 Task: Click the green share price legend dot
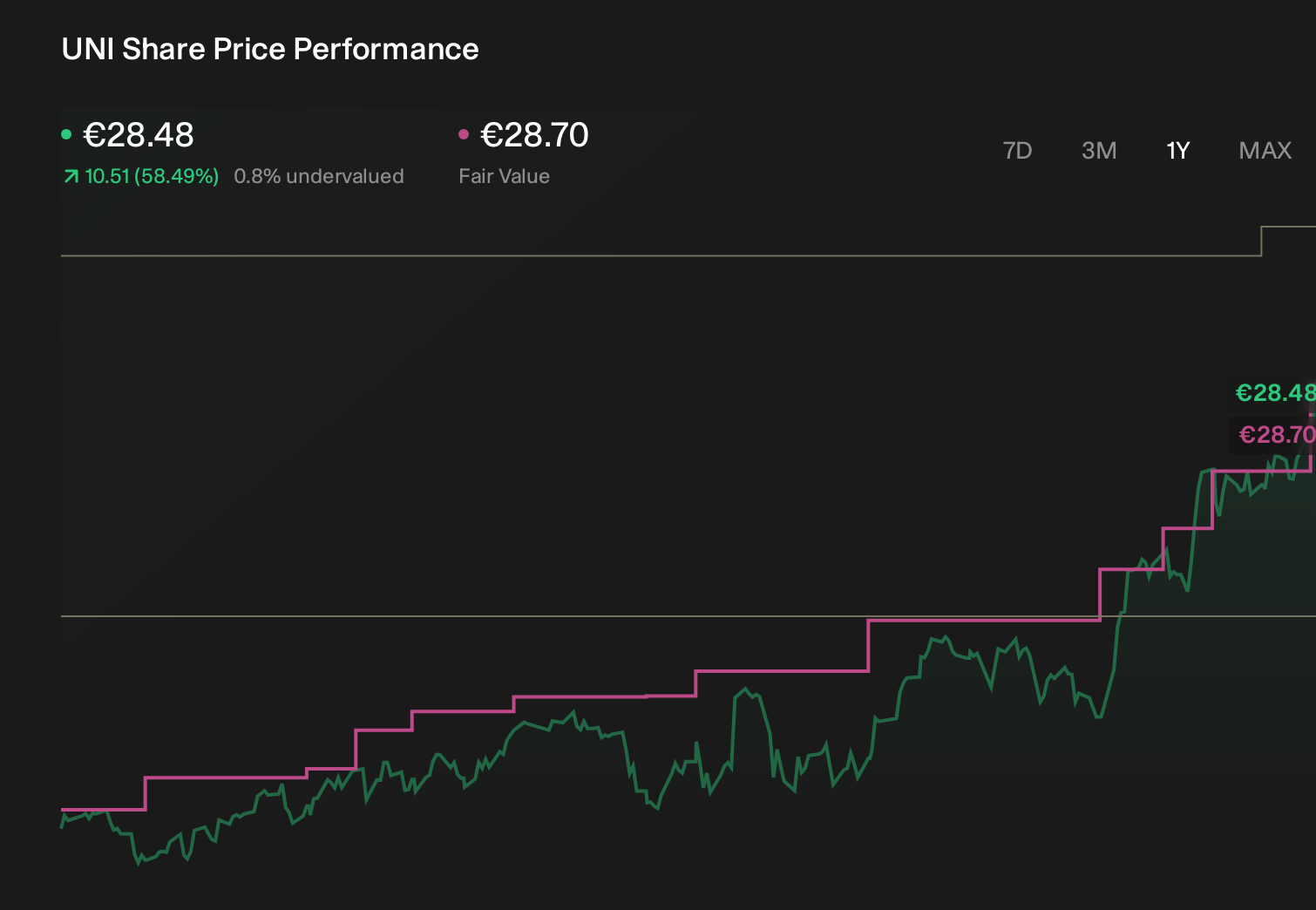pyautogui.click(x=66, y=134)
